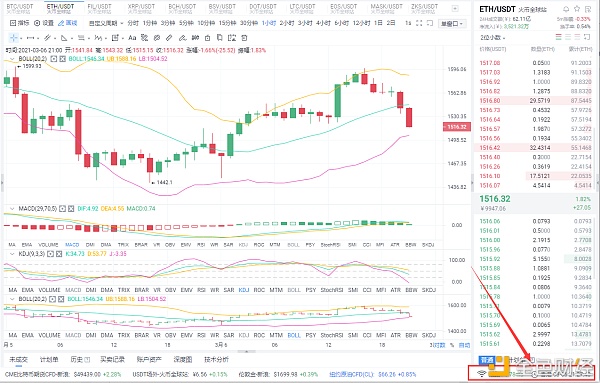Show both sides order book view
The height and width of the screenshot is (383, 600).
[x=559, y=37]
